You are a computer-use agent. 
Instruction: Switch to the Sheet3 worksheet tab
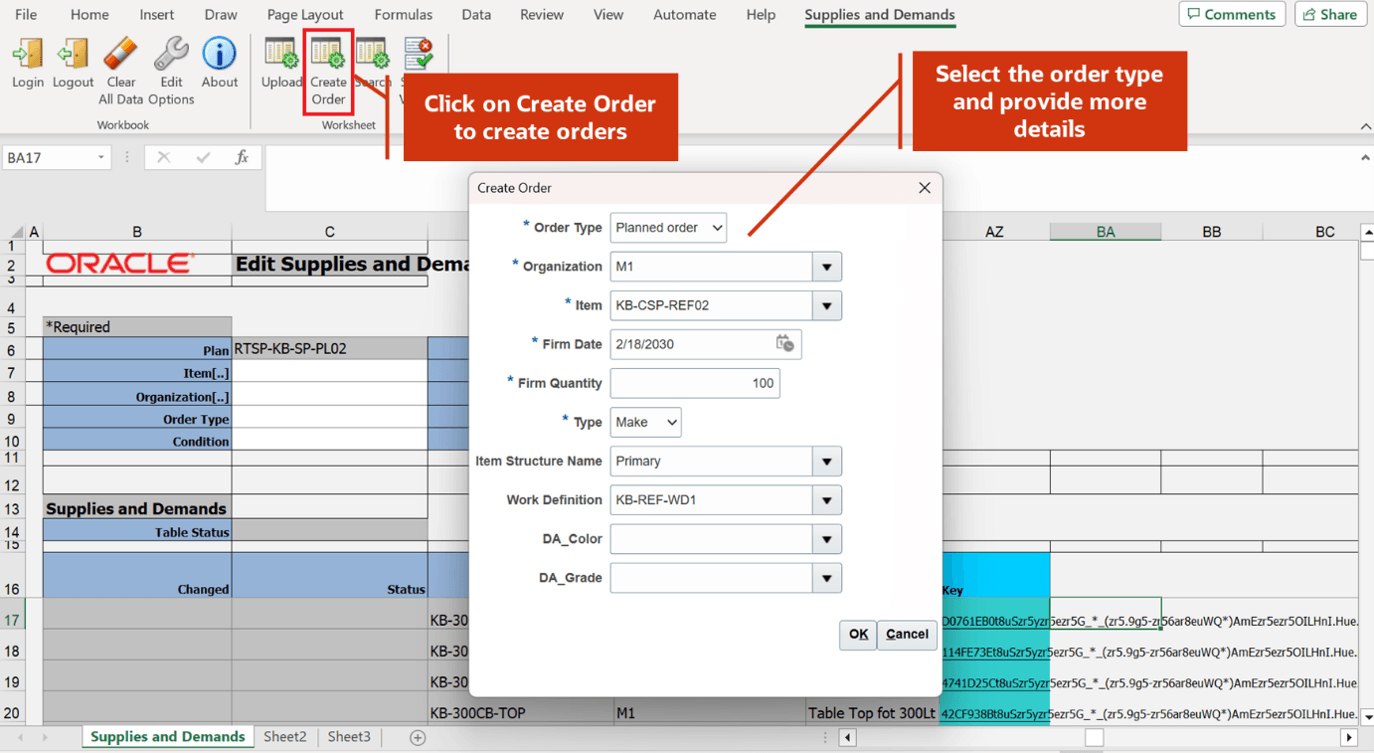pos(349,737)
